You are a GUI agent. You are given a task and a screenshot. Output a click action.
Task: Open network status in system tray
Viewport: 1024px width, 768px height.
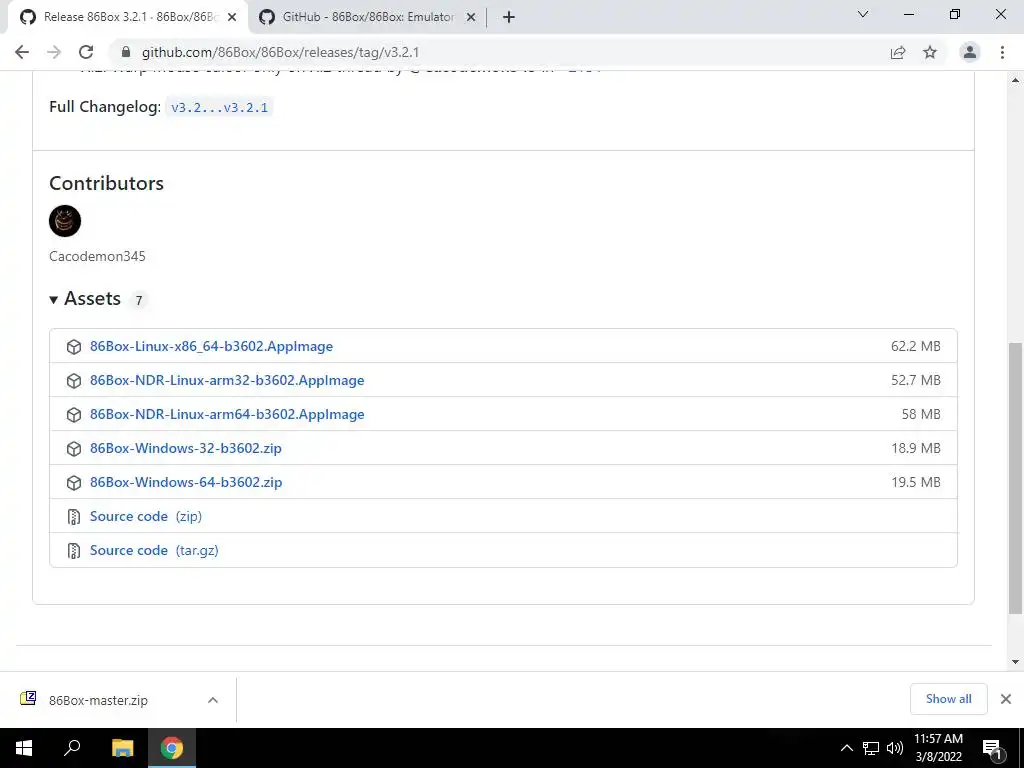click(871, 748)
